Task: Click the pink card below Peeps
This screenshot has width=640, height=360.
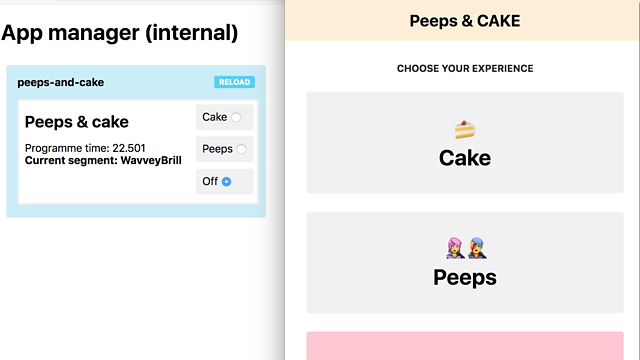Action: pos(465,346)
